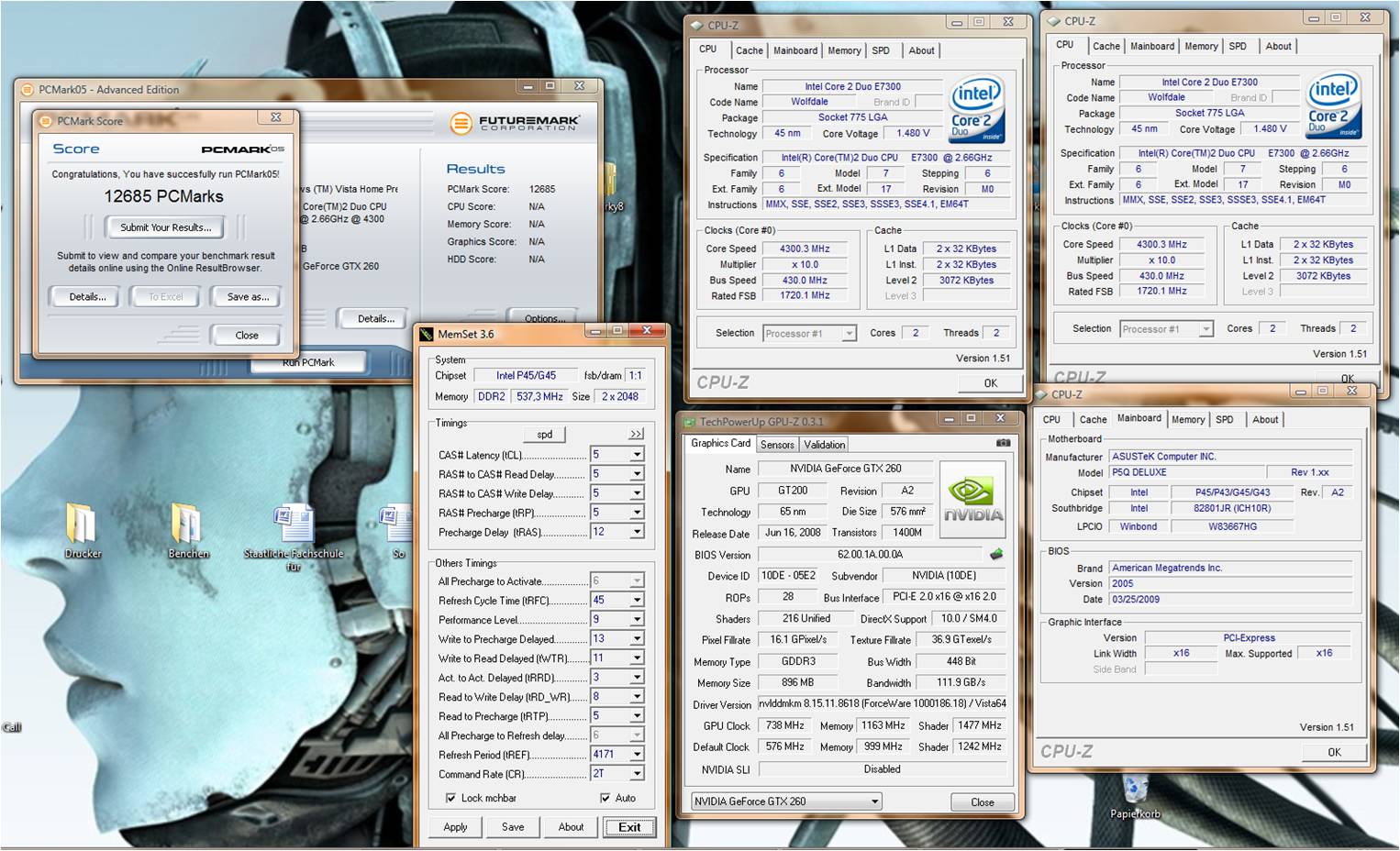
Task: Open Performance Level dropdown in MemSet
Action: (637, 619)
